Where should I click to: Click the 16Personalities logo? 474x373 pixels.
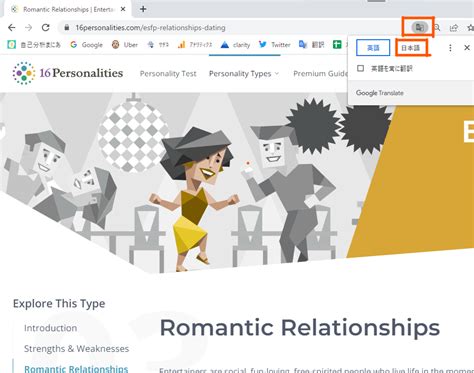68,73
